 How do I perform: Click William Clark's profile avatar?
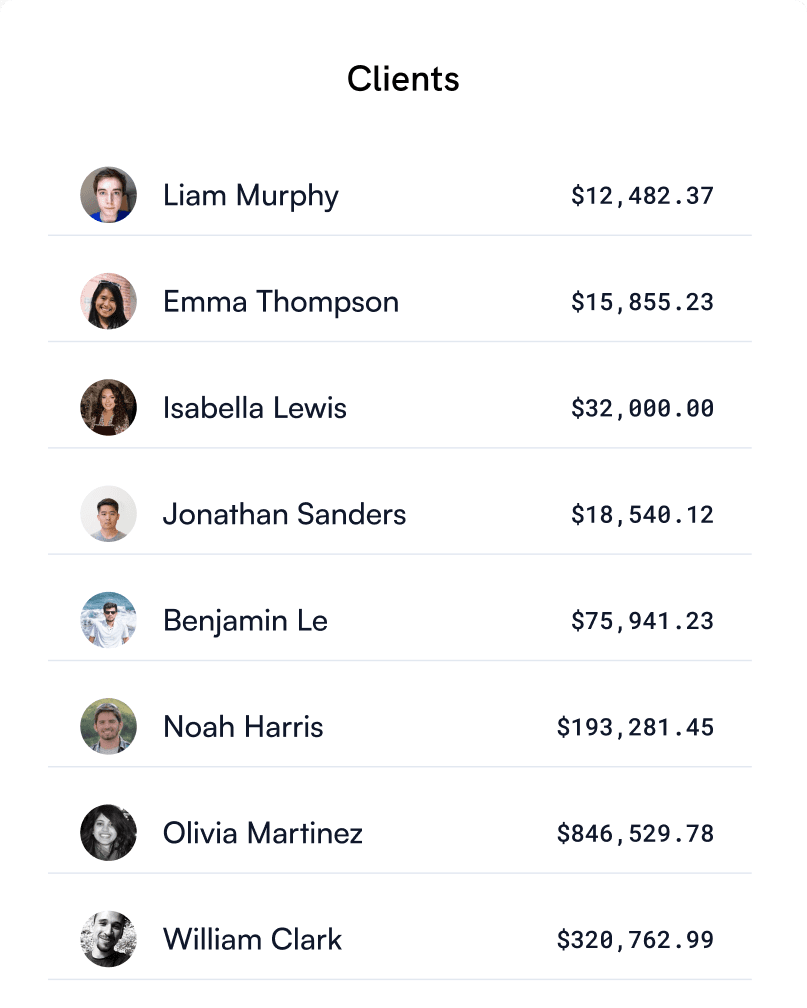(108, 939)
